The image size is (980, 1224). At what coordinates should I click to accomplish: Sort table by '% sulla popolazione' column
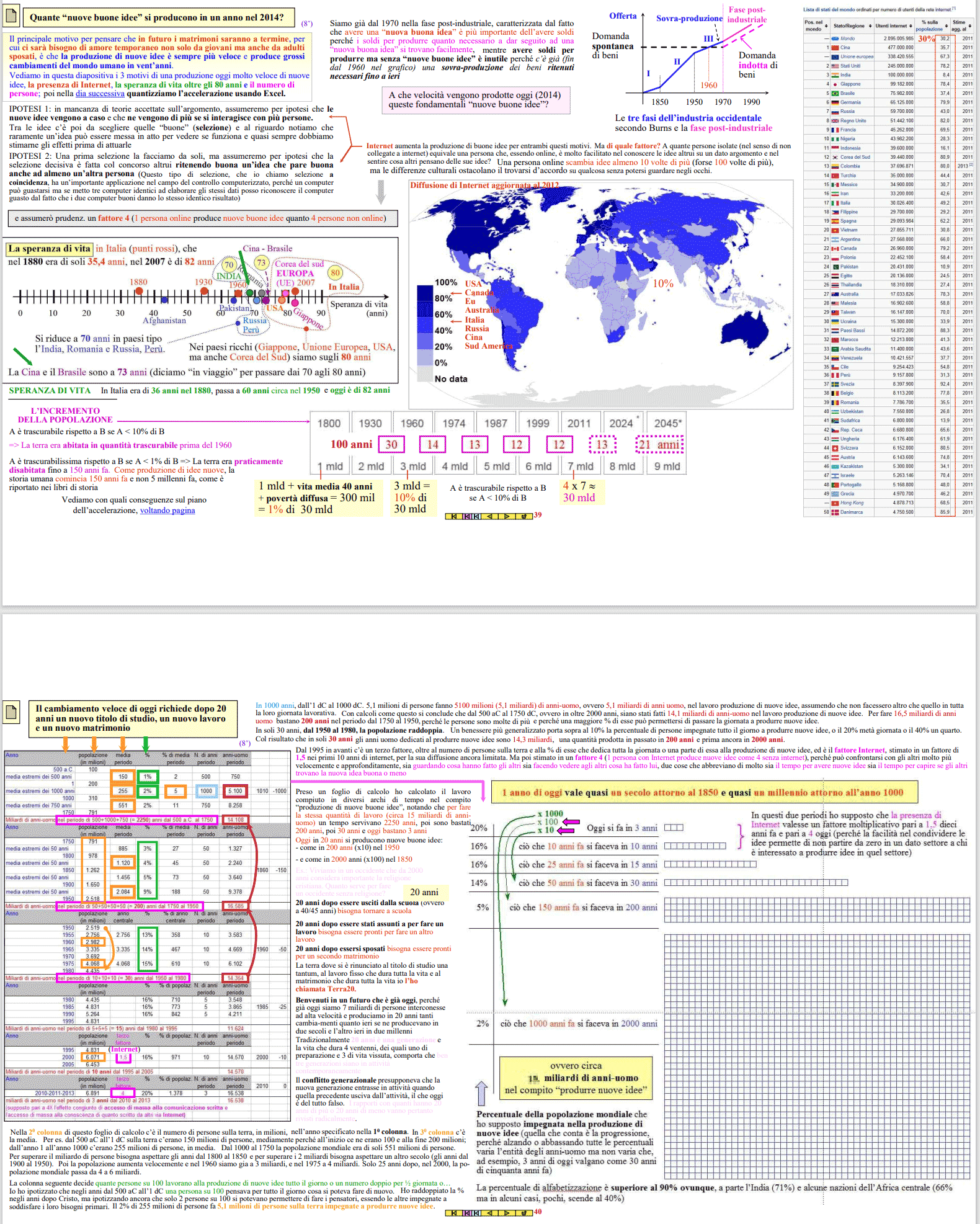[x=947, y=26]
